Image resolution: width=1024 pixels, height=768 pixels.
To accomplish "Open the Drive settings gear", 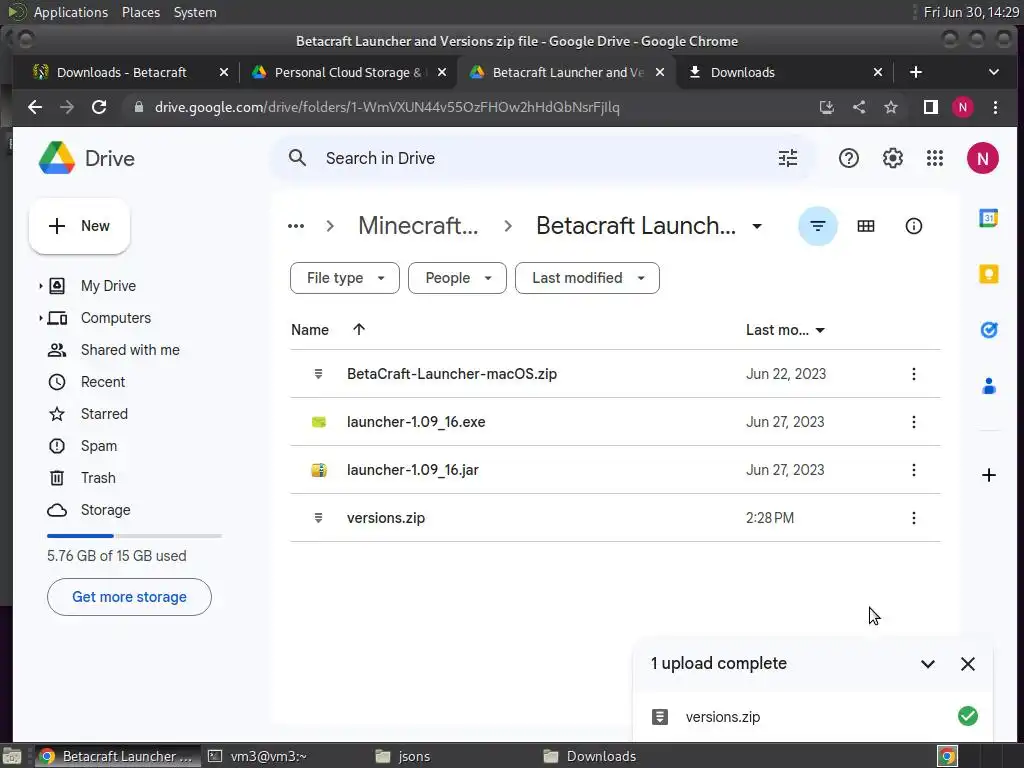I will [892, 158].
